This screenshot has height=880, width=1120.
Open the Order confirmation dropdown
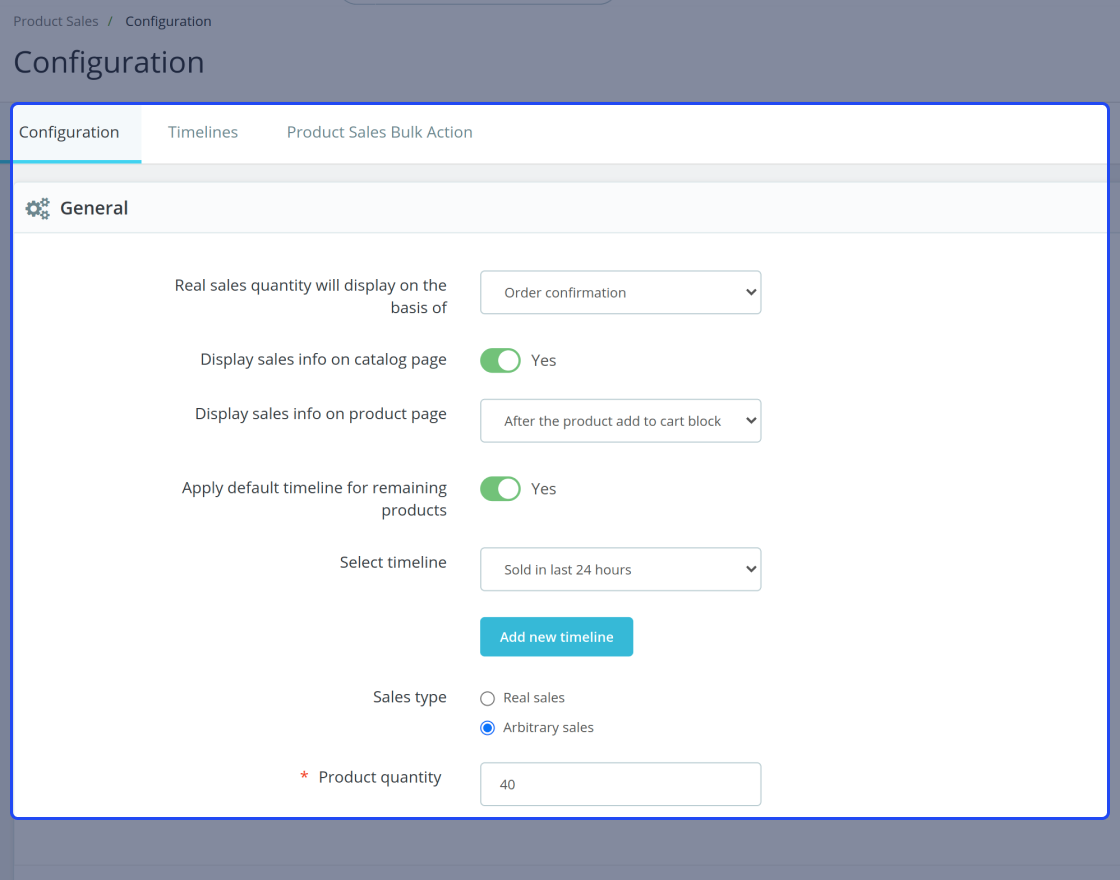621,292
